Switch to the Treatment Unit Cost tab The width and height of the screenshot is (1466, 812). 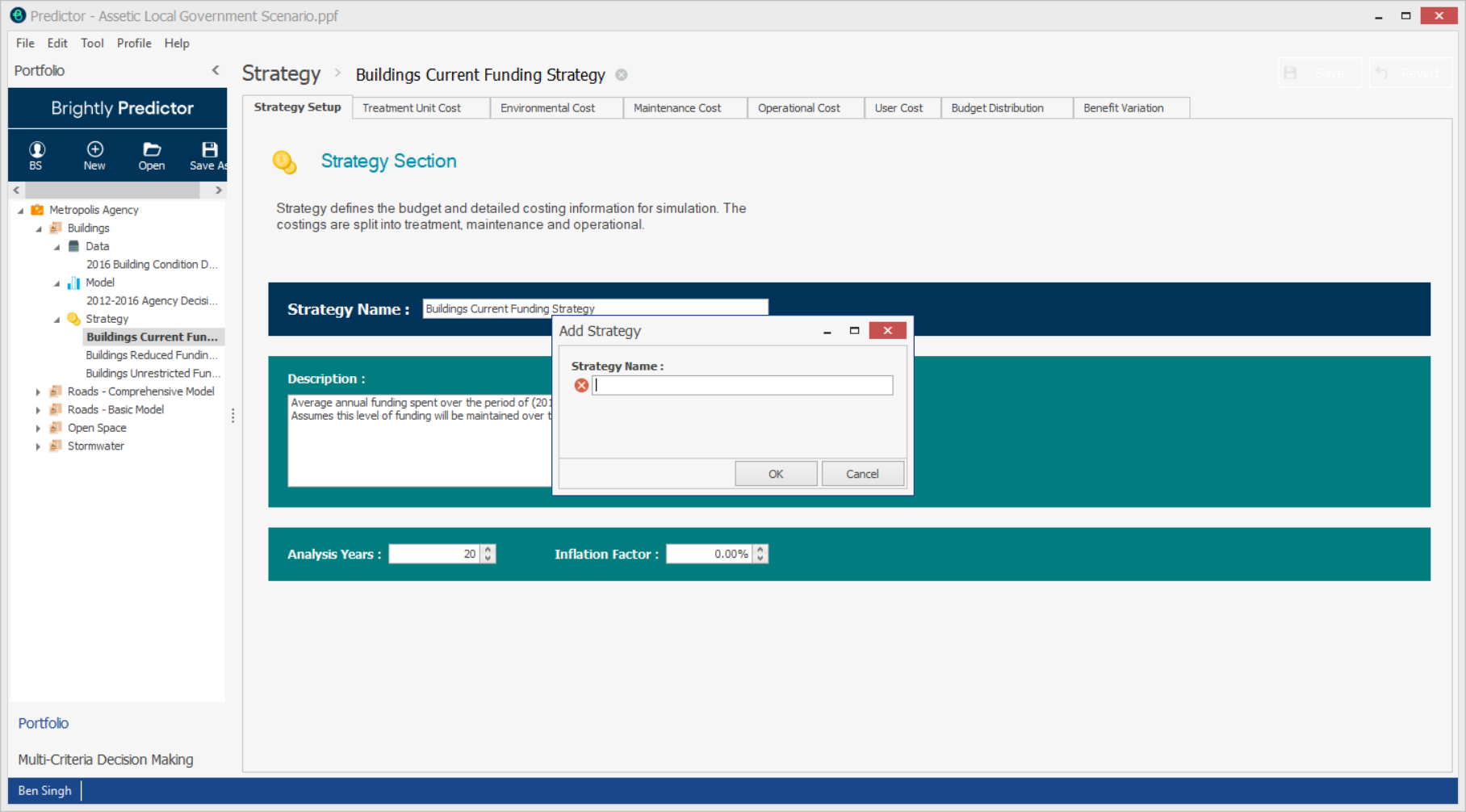(x=412, y=108)
